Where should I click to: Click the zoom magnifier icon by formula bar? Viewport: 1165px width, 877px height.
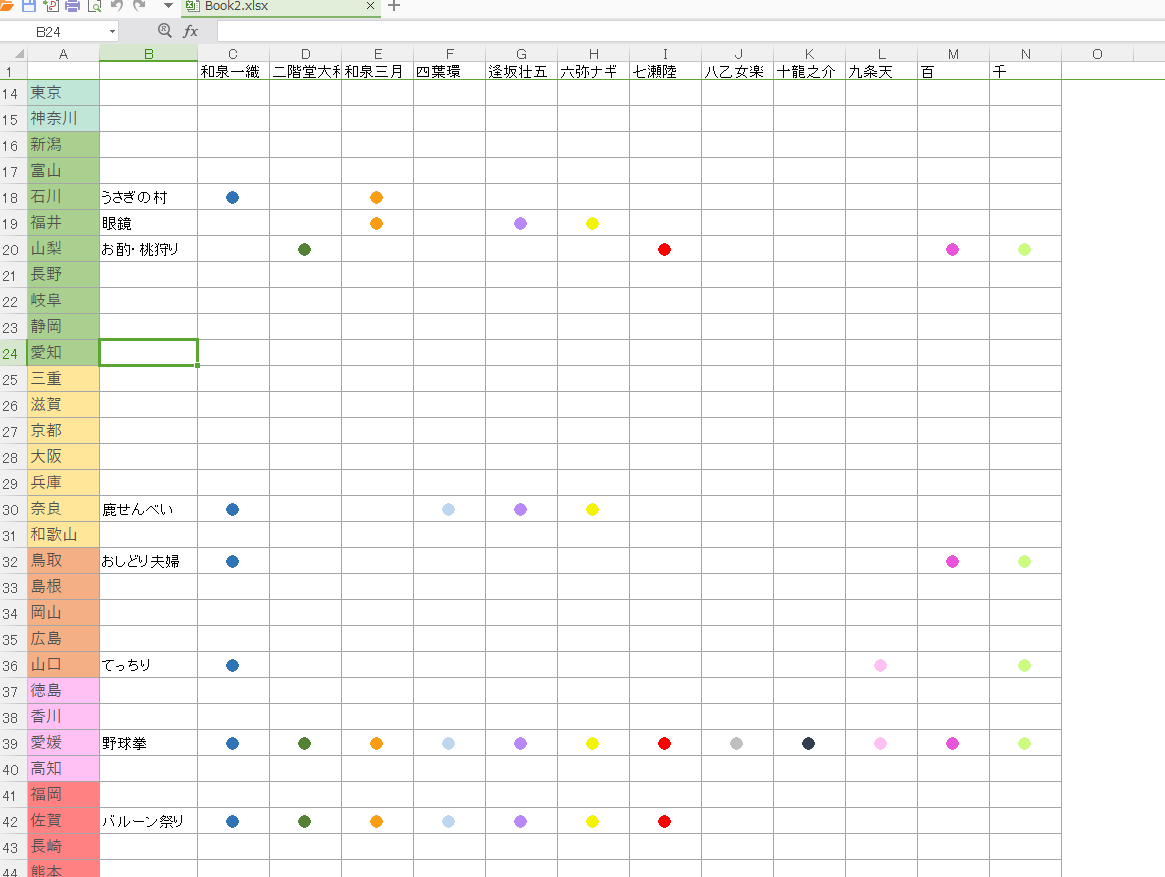click(x=165, y=30)
